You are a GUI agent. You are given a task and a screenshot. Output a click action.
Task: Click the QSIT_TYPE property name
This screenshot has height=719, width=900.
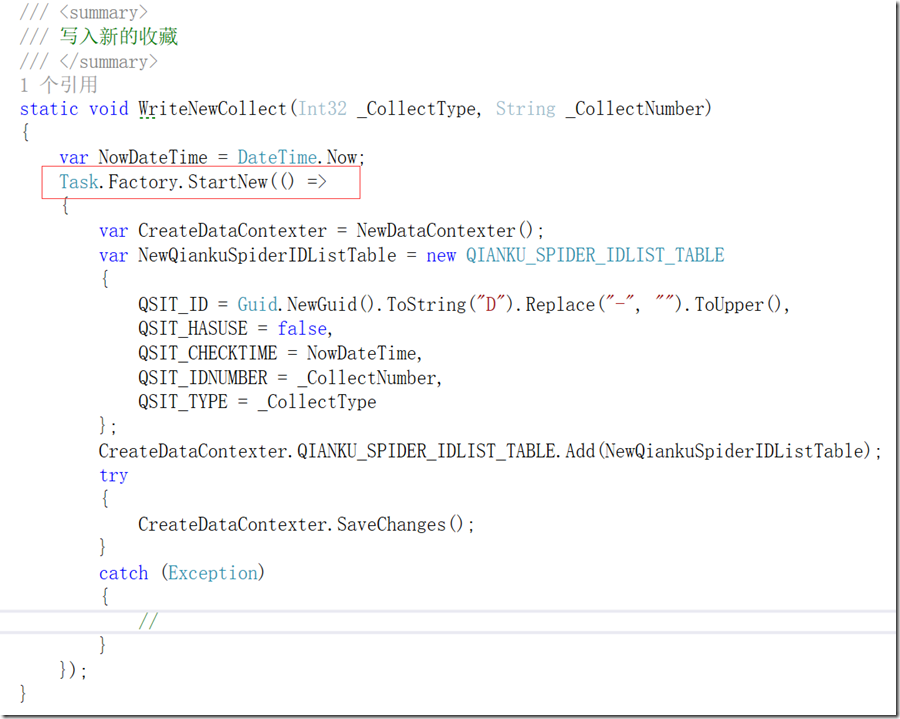click(183, 402)
